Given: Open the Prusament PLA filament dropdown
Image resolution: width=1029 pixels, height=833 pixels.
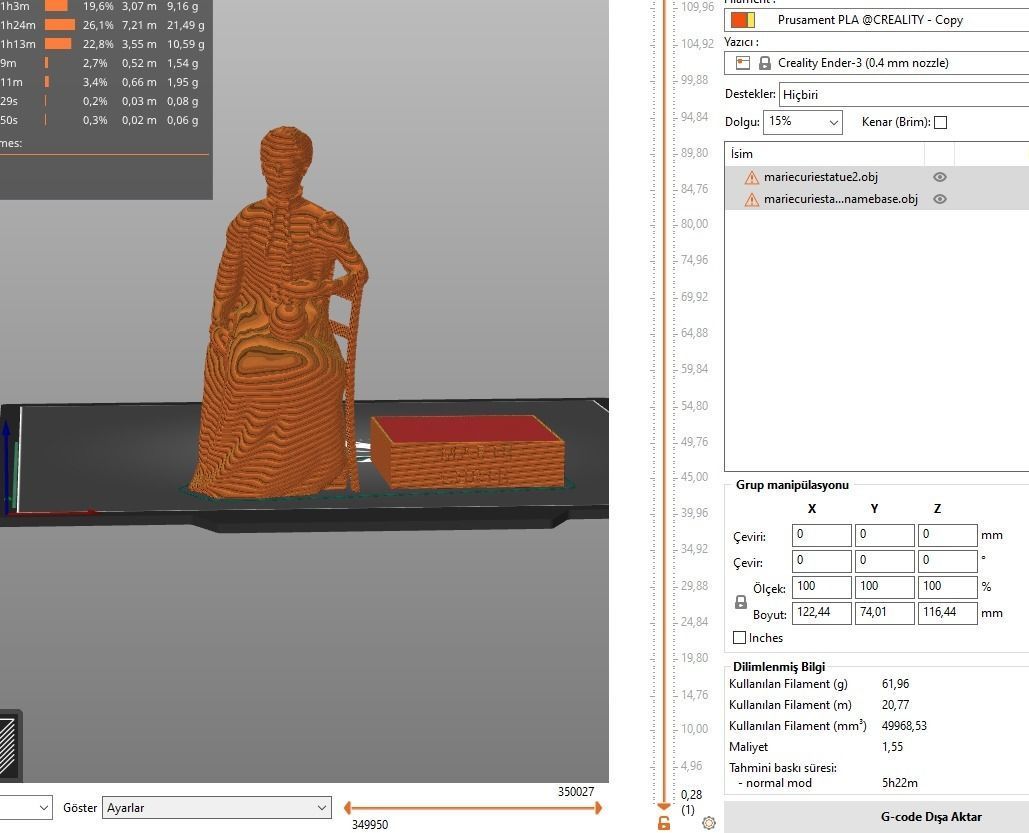Looking at the screenshot, I should click(877, 20).
